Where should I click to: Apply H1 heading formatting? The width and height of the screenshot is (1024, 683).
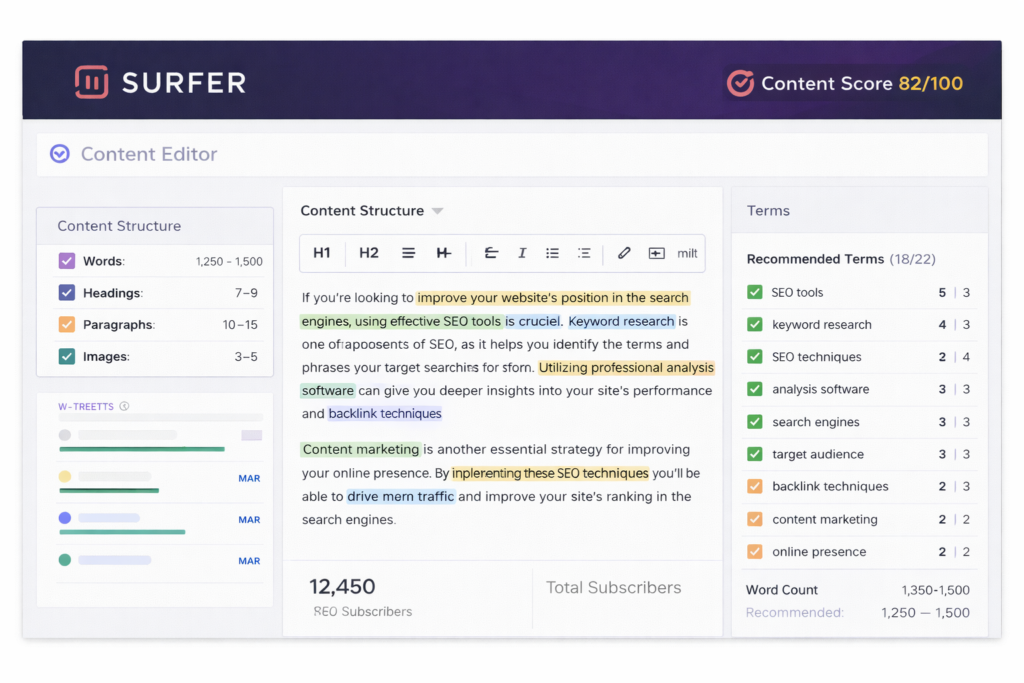tap(322, 253)
